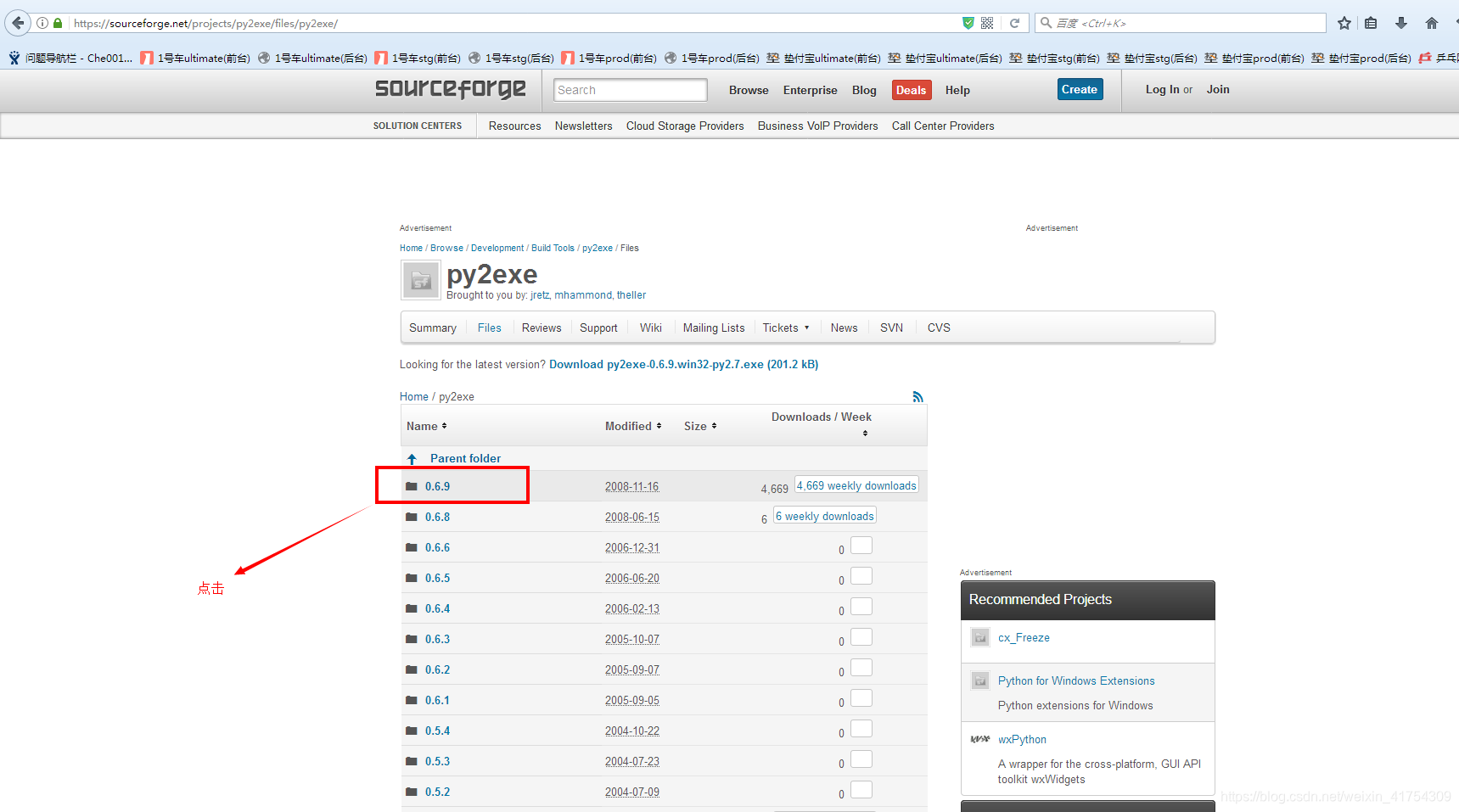The height and width of the screenshot is (812, 1459).
Task: Open the 0.6.3 folder link
Action: tap(437, 639)
